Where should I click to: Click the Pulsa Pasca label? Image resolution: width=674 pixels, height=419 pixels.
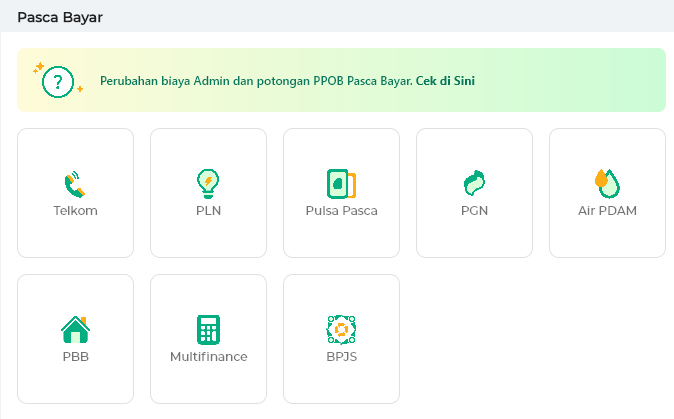(341, 211)
